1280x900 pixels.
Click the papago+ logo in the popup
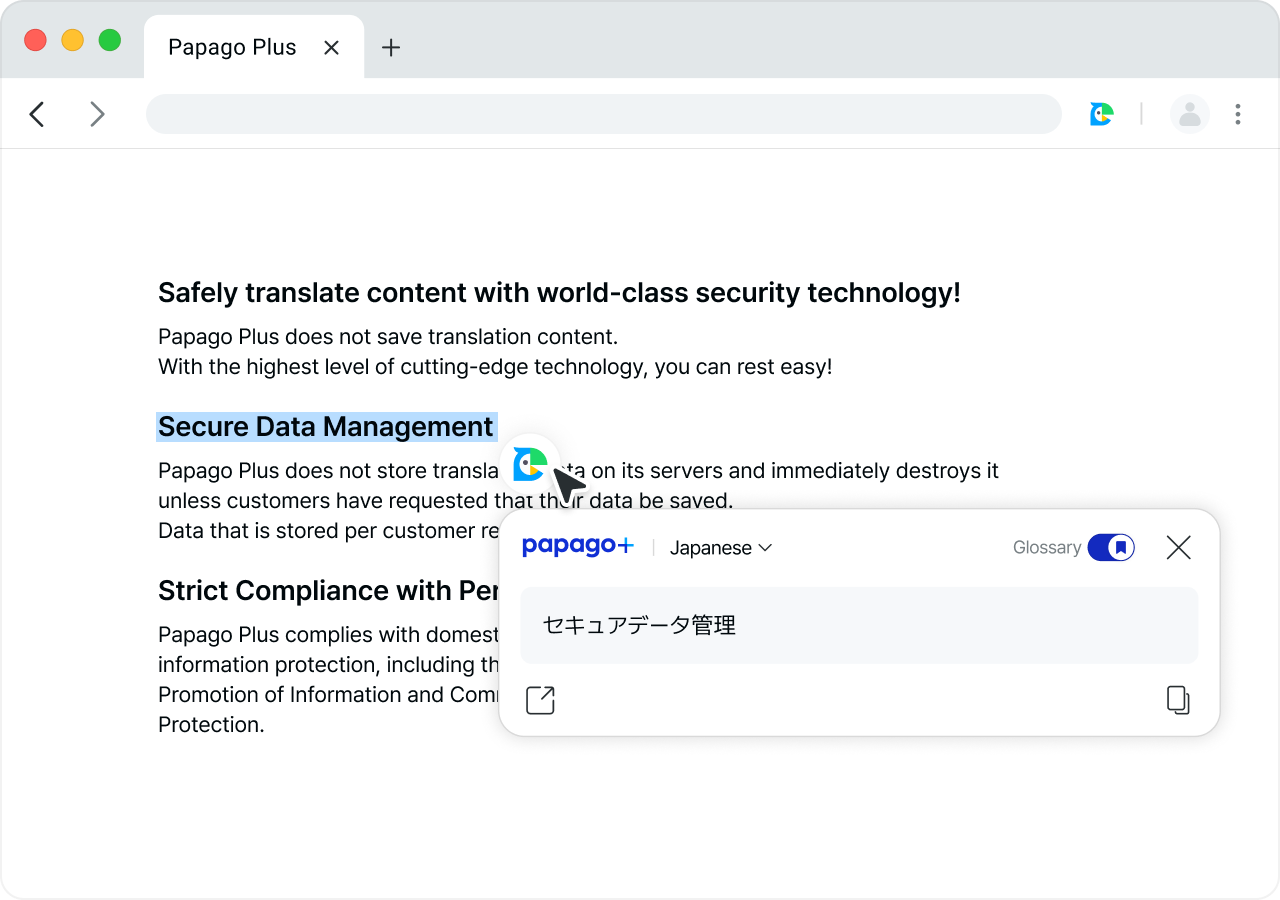coord(577,547)
